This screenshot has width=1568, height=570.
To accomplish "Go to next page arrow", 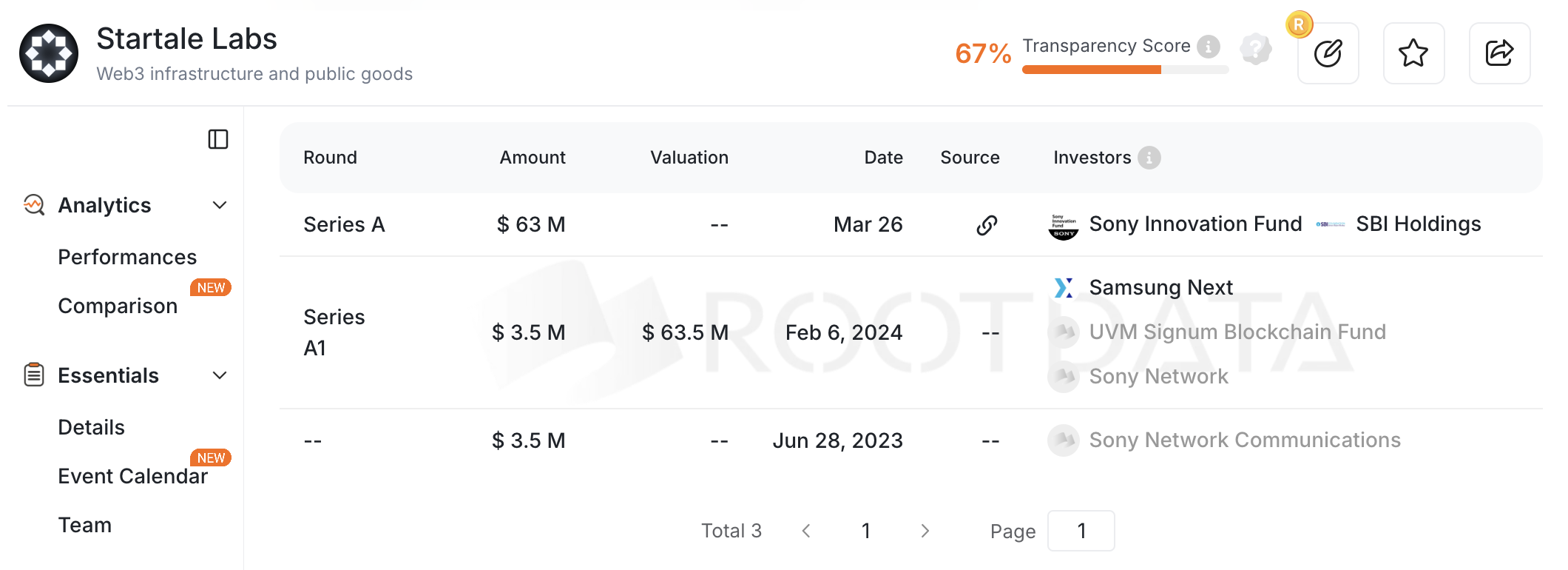I will click(925, 531).
